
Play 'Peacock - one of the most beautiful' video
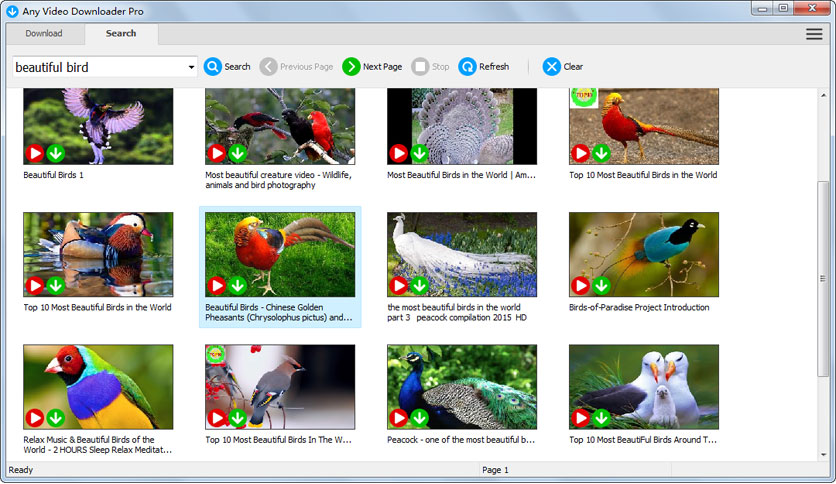[x=398, y=418]
